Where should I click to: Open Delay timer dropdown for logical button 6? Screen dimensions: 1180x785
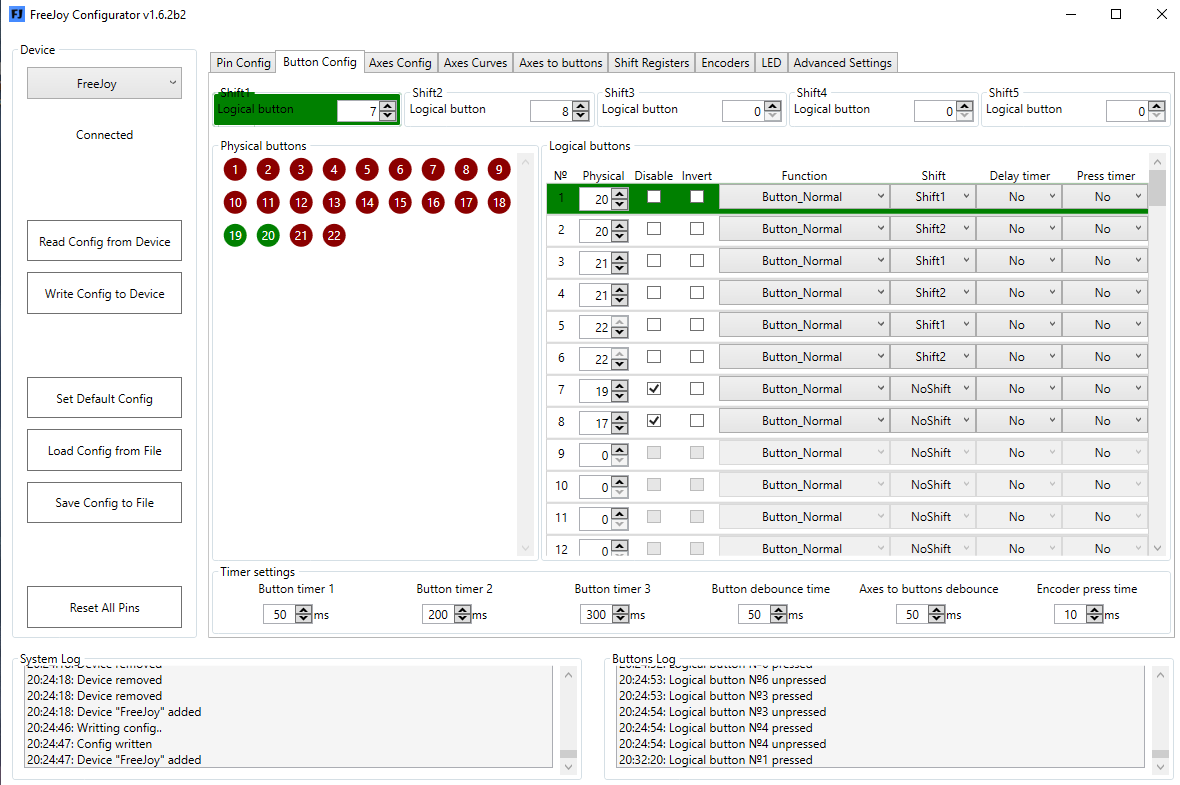[x=1019, y=357]
